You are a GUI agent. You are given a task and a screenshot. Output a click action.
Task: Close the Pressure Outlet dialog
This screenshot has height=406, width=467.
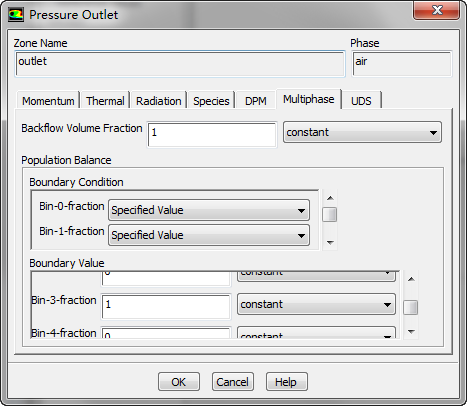pyautogui.click(x=437, y=10)
